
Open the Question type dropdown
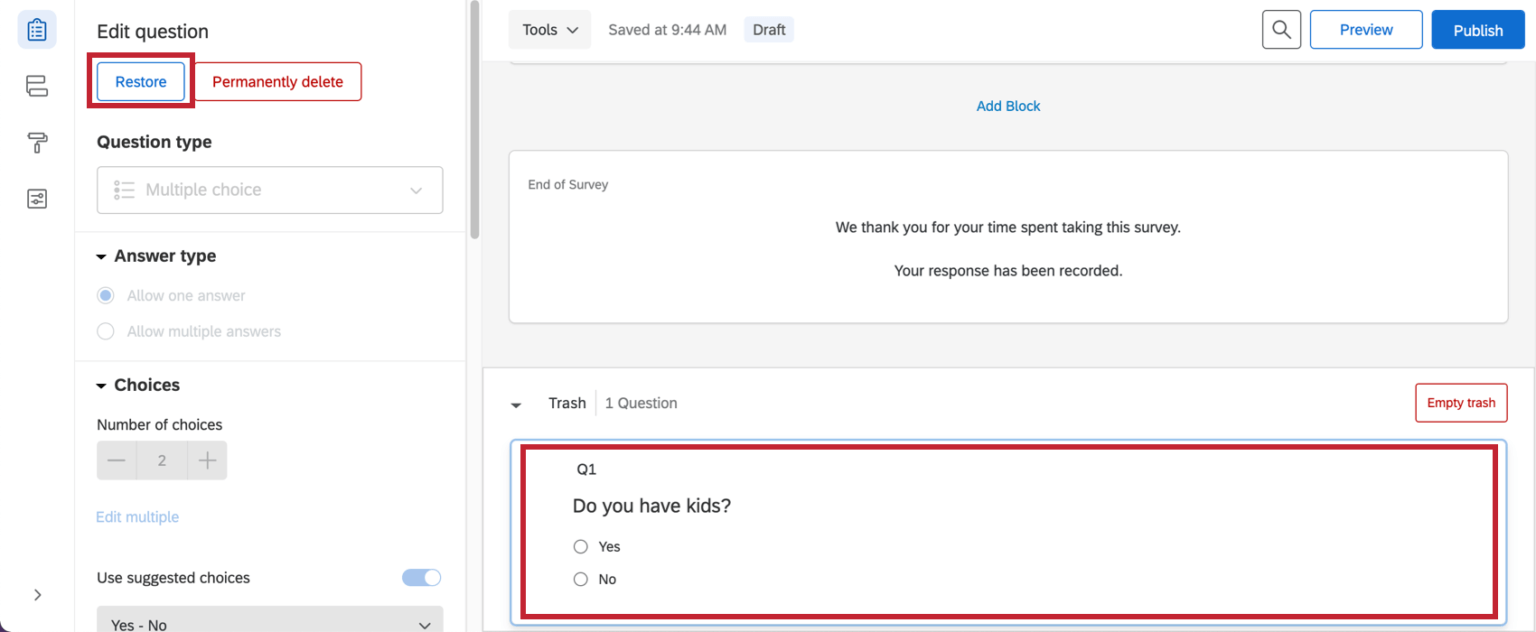269,190
